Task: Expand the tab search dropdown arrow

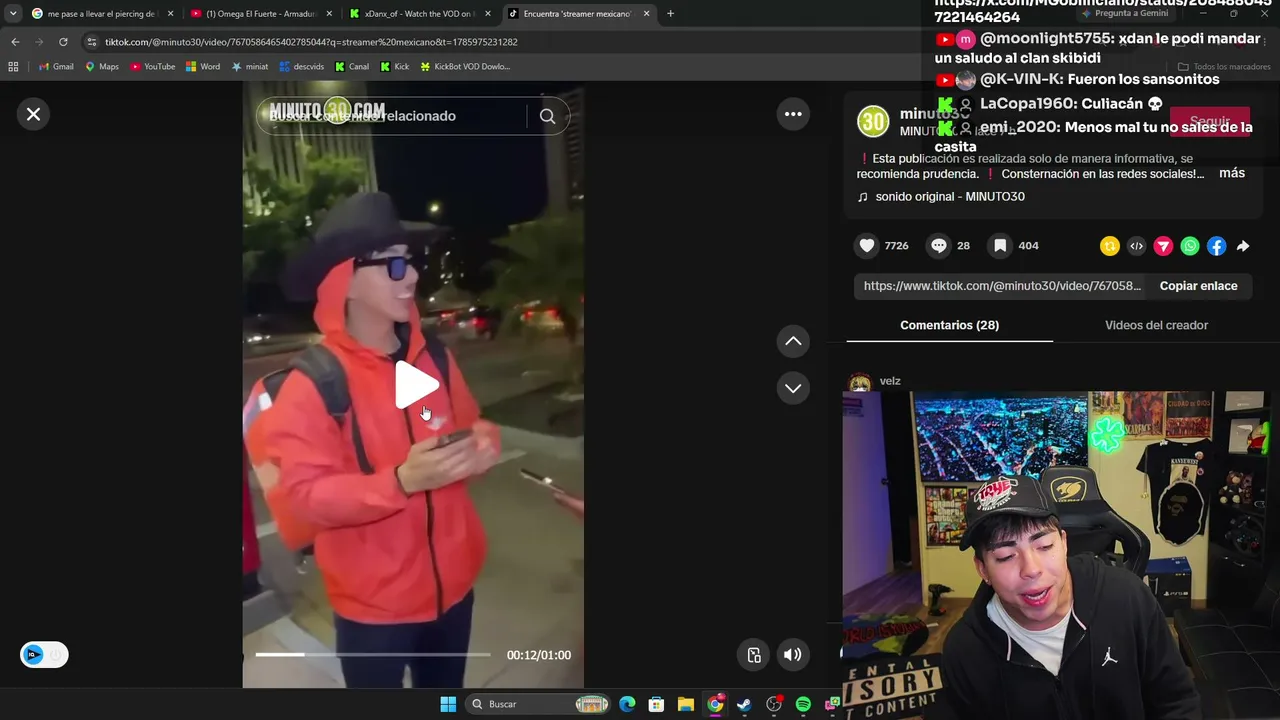Action: point(12,14)
